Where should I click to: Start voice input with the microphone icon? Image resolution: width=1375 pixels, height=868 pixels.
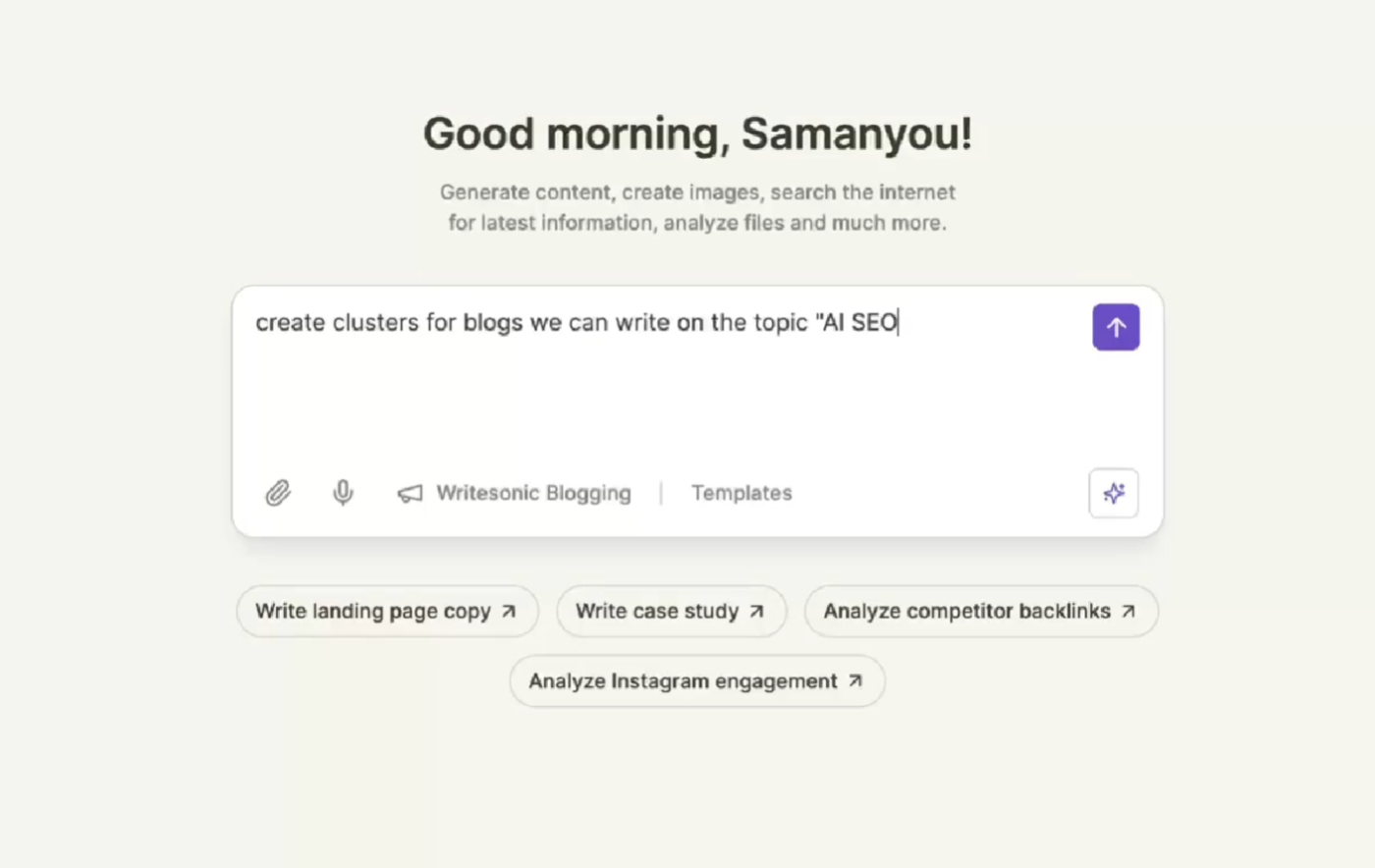pos(343,492)
